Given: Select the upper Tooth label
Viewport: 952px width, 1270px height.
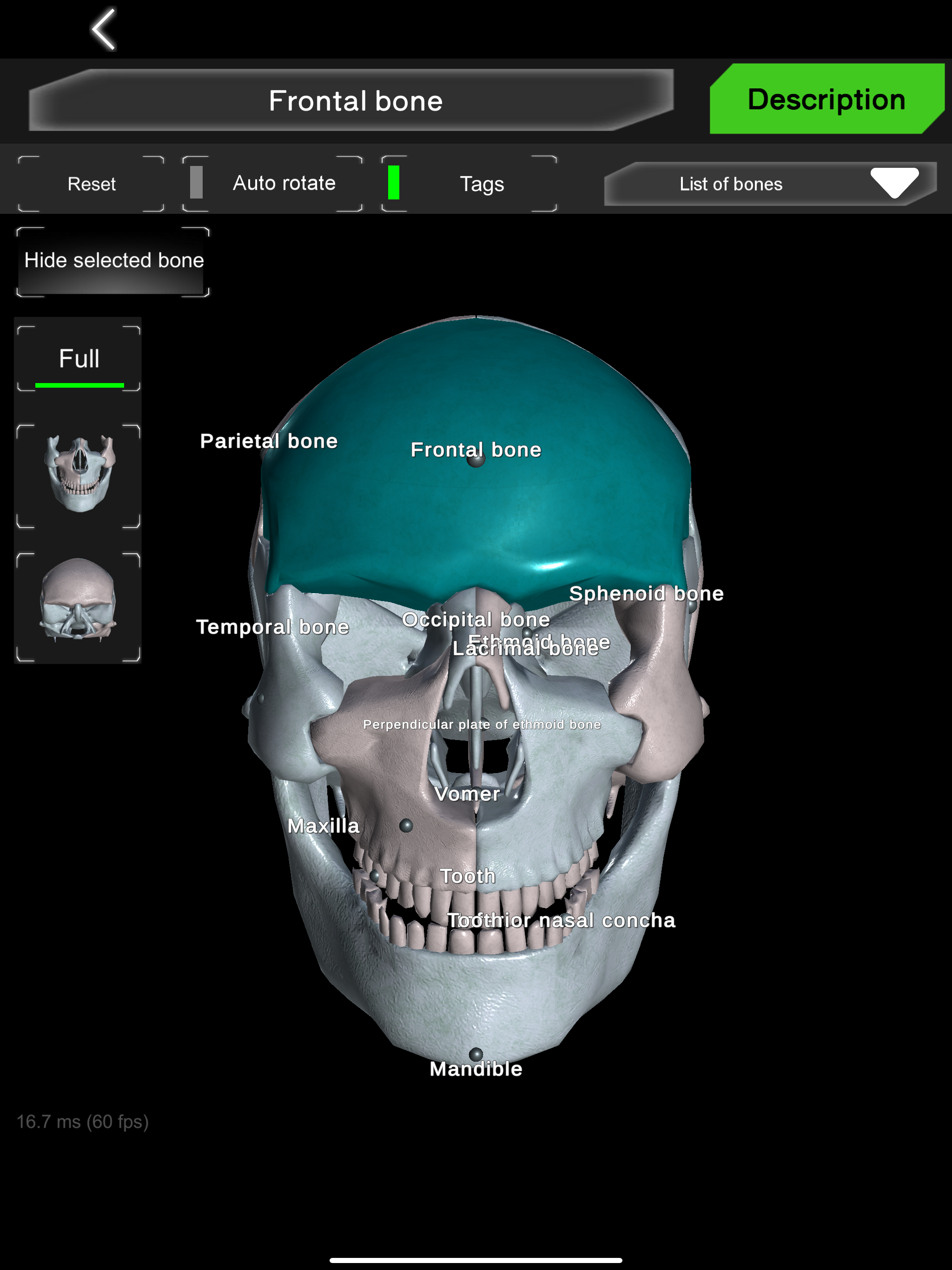Looking at the screenshot, I should point(468,875).
